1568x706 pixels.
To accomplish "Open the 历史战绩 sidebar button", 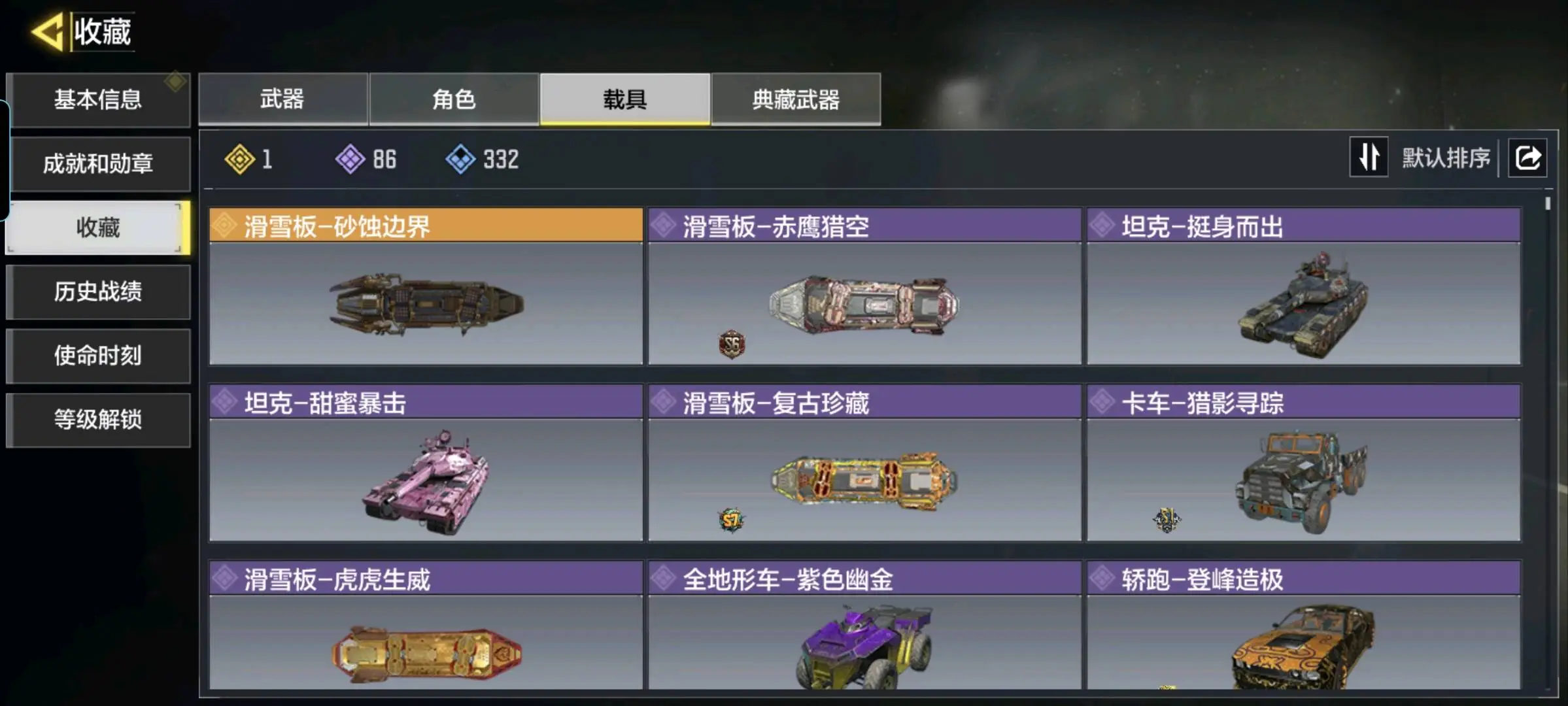I will pos(98,292).
